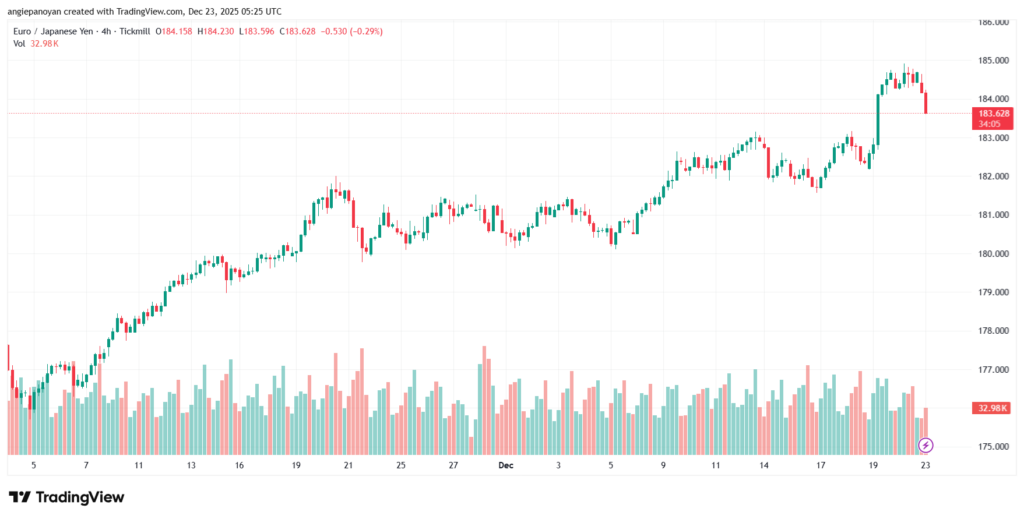This screenshot has width=1024, height=519.
Task: Click the last red candle on the chart
Action: point(926,103)
